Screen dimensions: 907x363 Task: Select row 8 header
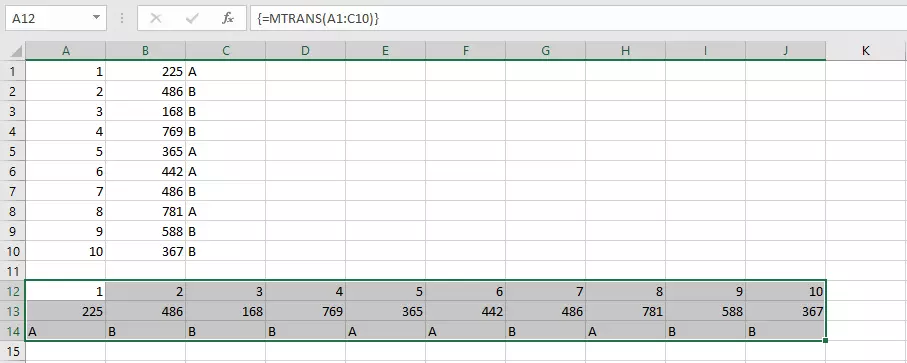[13, 212]
